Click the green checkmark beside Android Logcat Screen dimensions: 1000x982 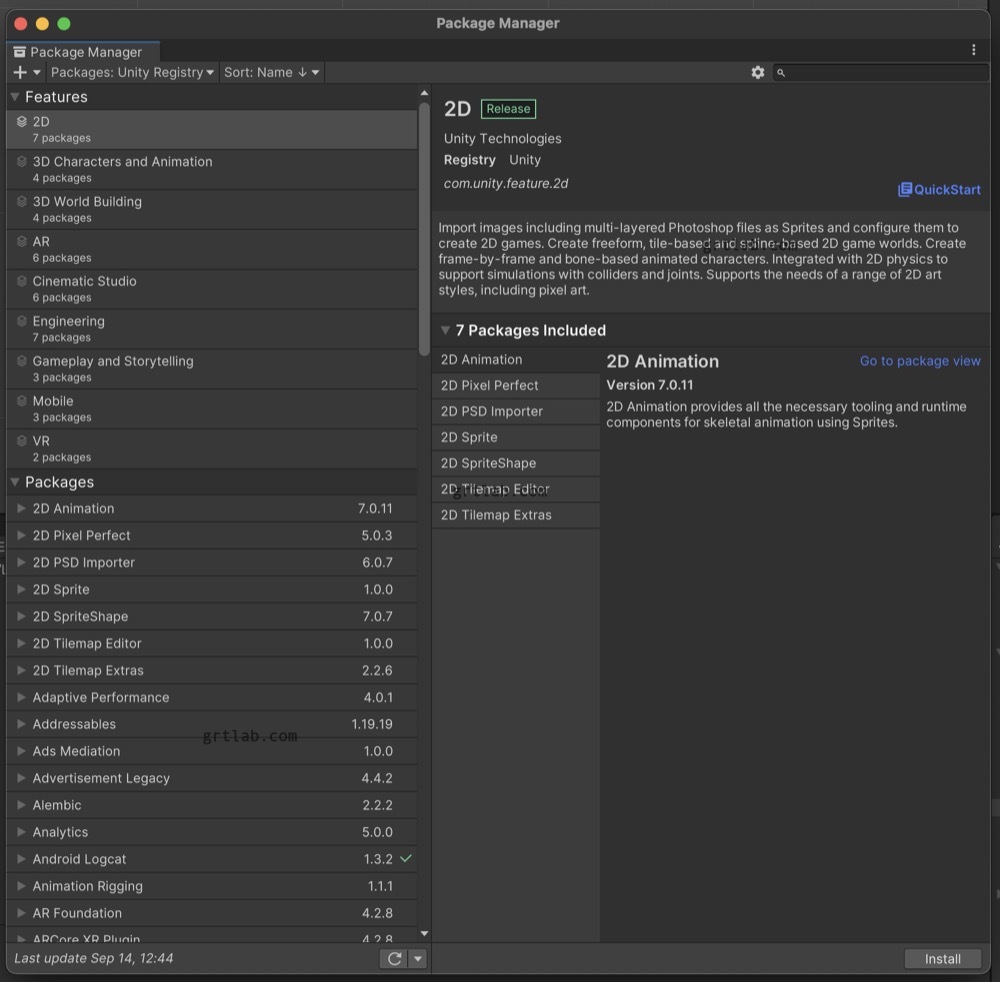coord(404,858)
